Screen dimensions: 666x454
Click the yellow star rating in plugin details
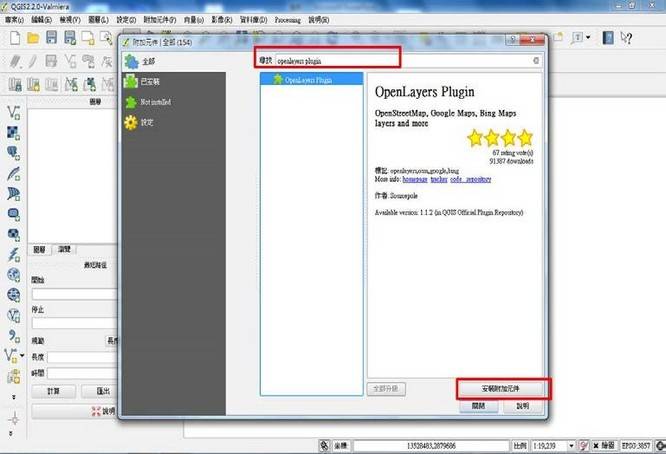click(500, 138)
